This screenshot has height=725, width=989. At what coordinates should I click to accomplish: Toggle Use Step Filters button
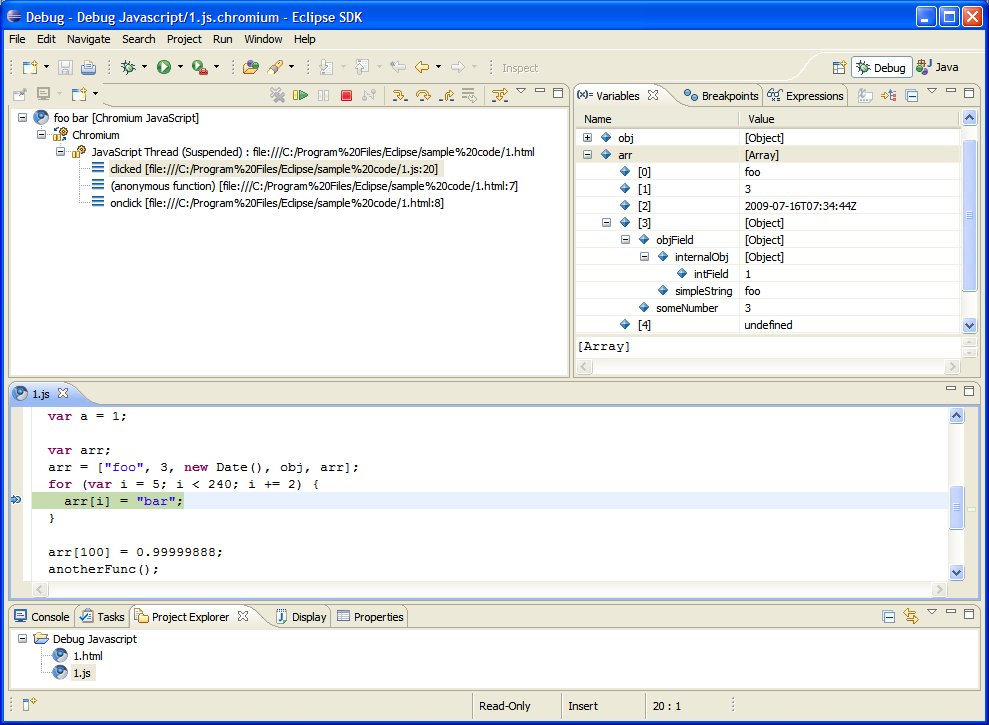coord(501,95)
